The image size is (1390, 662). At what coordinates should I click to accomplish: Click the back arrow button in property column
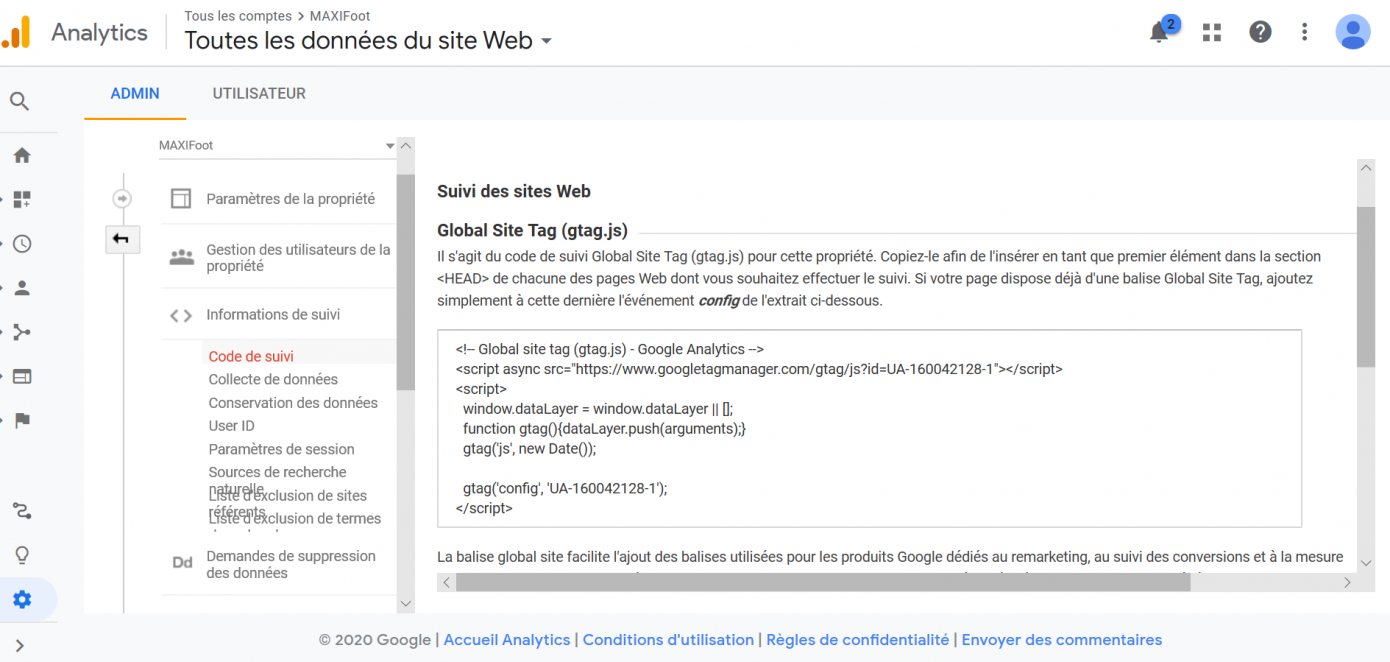pyautogui.click(x=123, y=239)
